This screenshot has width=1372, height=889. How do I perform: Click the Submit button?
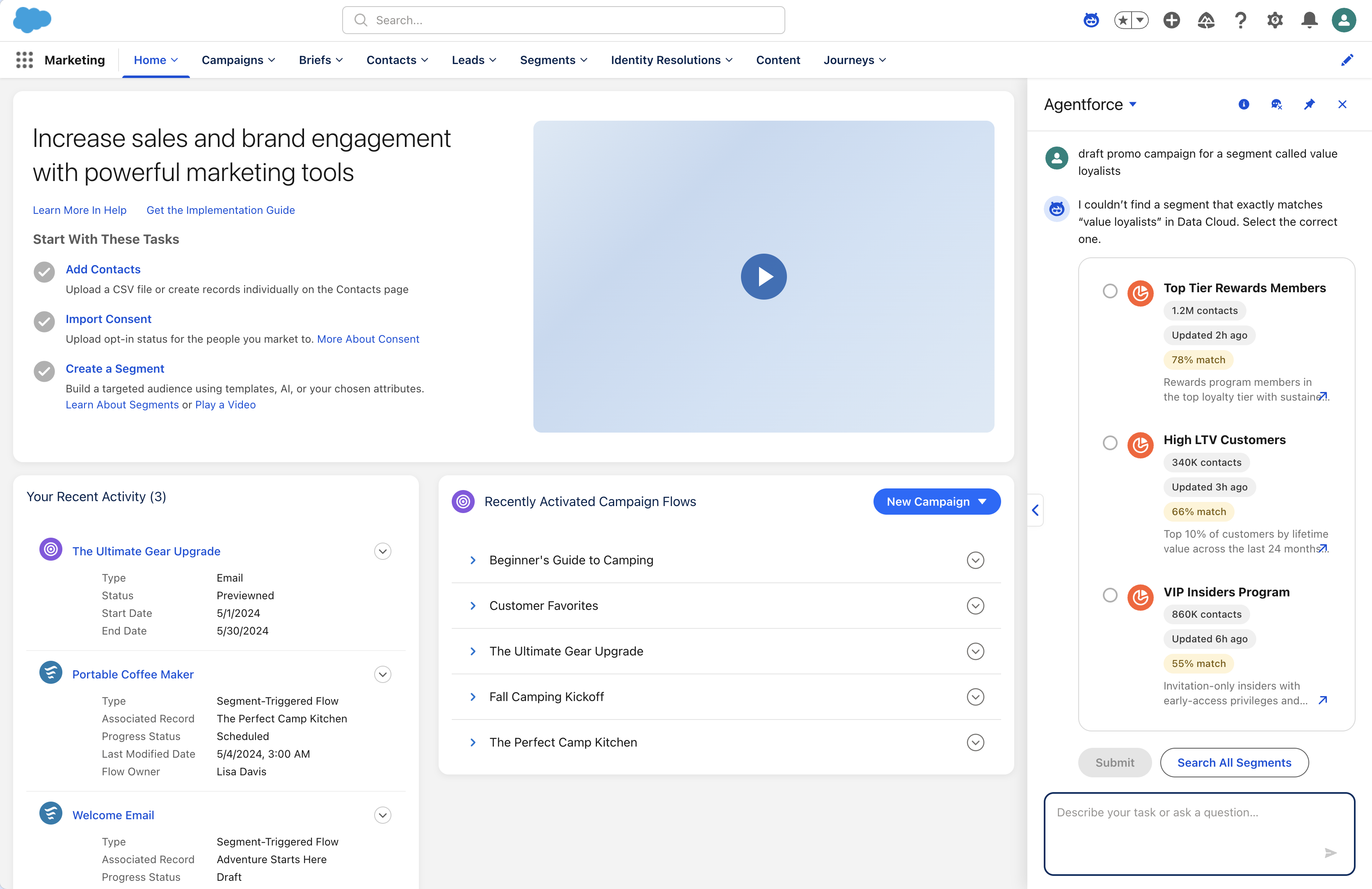(x=1114, y=762)
